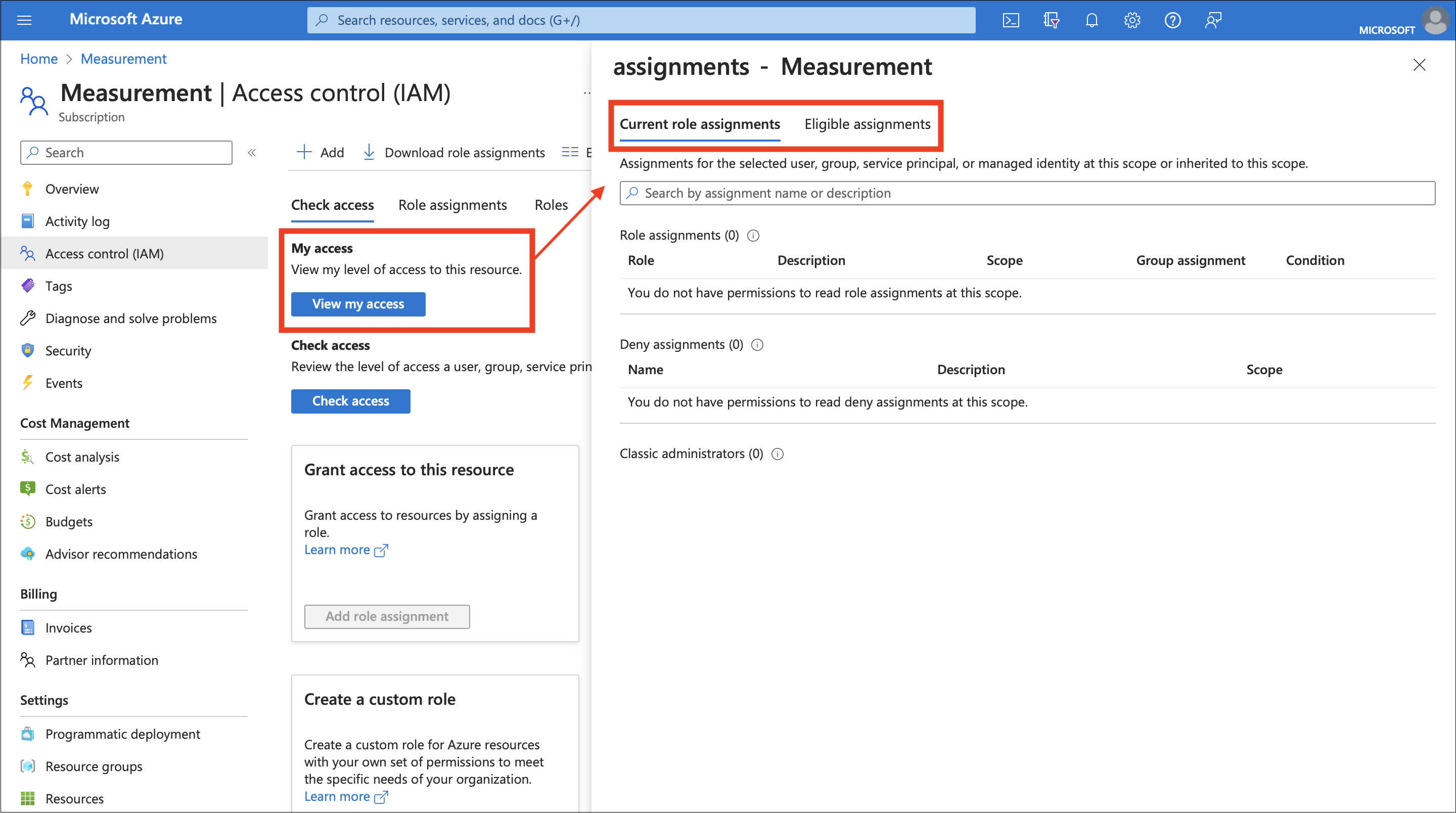Click the Events icon

click(28, 382)
